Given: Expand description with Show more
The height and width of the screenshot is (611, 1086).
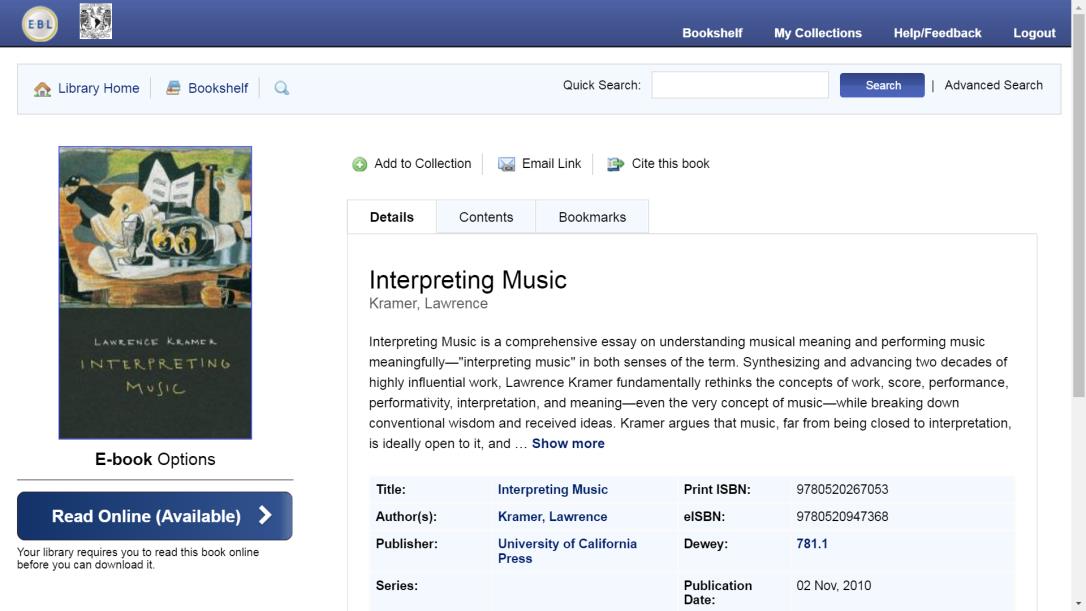Looking at the screenshot, I should coord(568,444).
